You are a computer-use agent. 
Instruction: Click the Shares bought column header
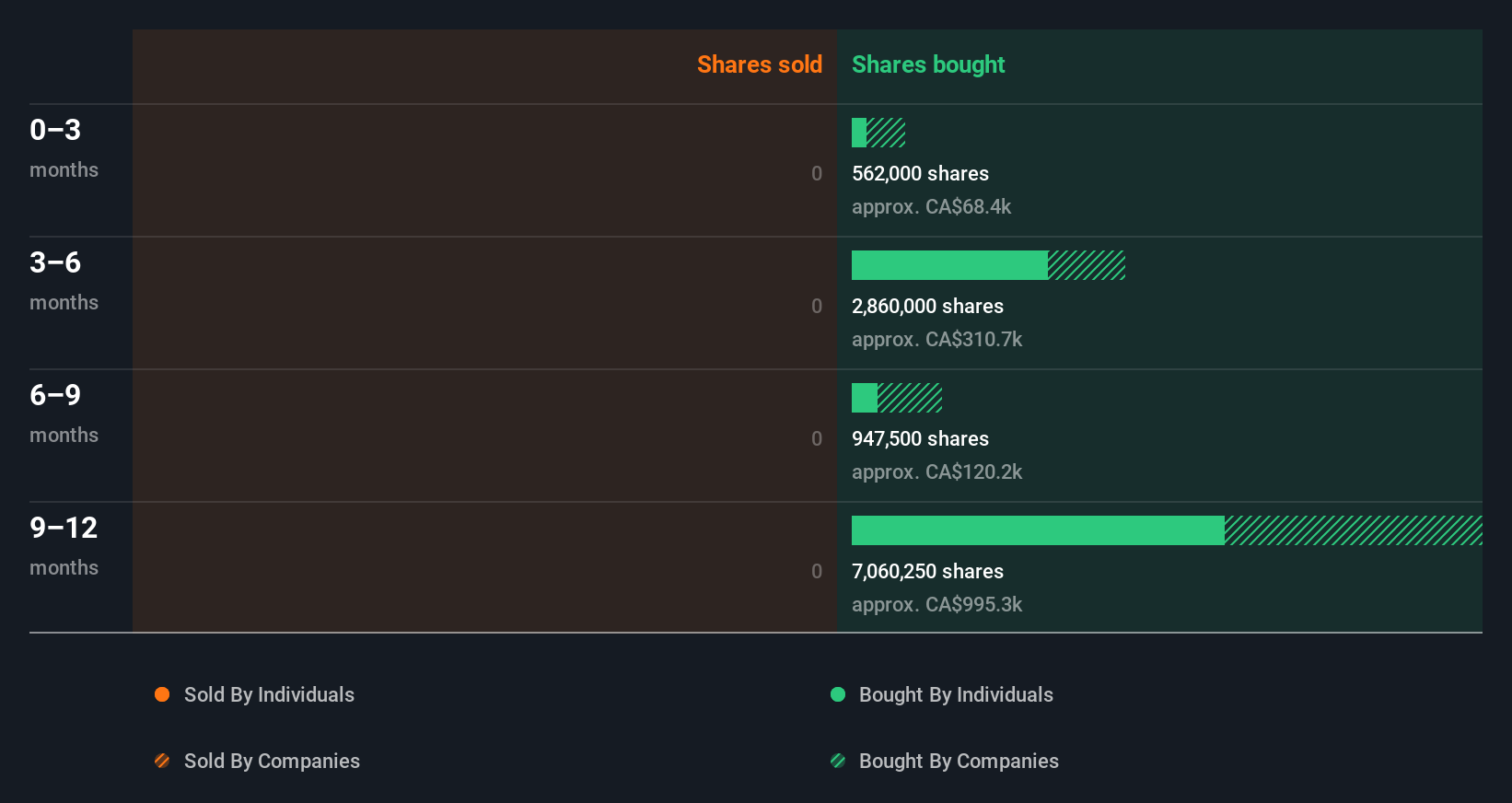[x=928, y=64]
